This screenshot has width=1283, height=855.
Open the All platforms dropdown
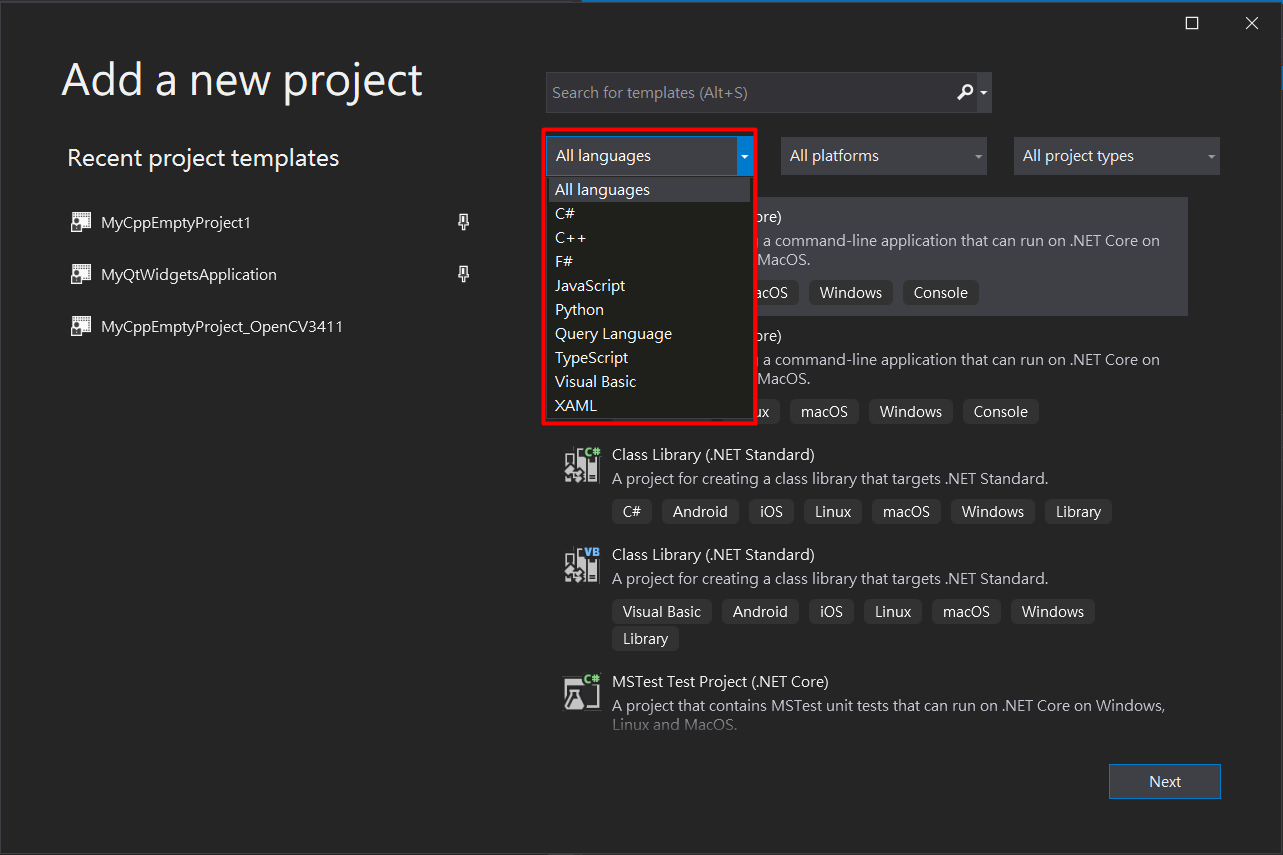(x=883, y=156)
